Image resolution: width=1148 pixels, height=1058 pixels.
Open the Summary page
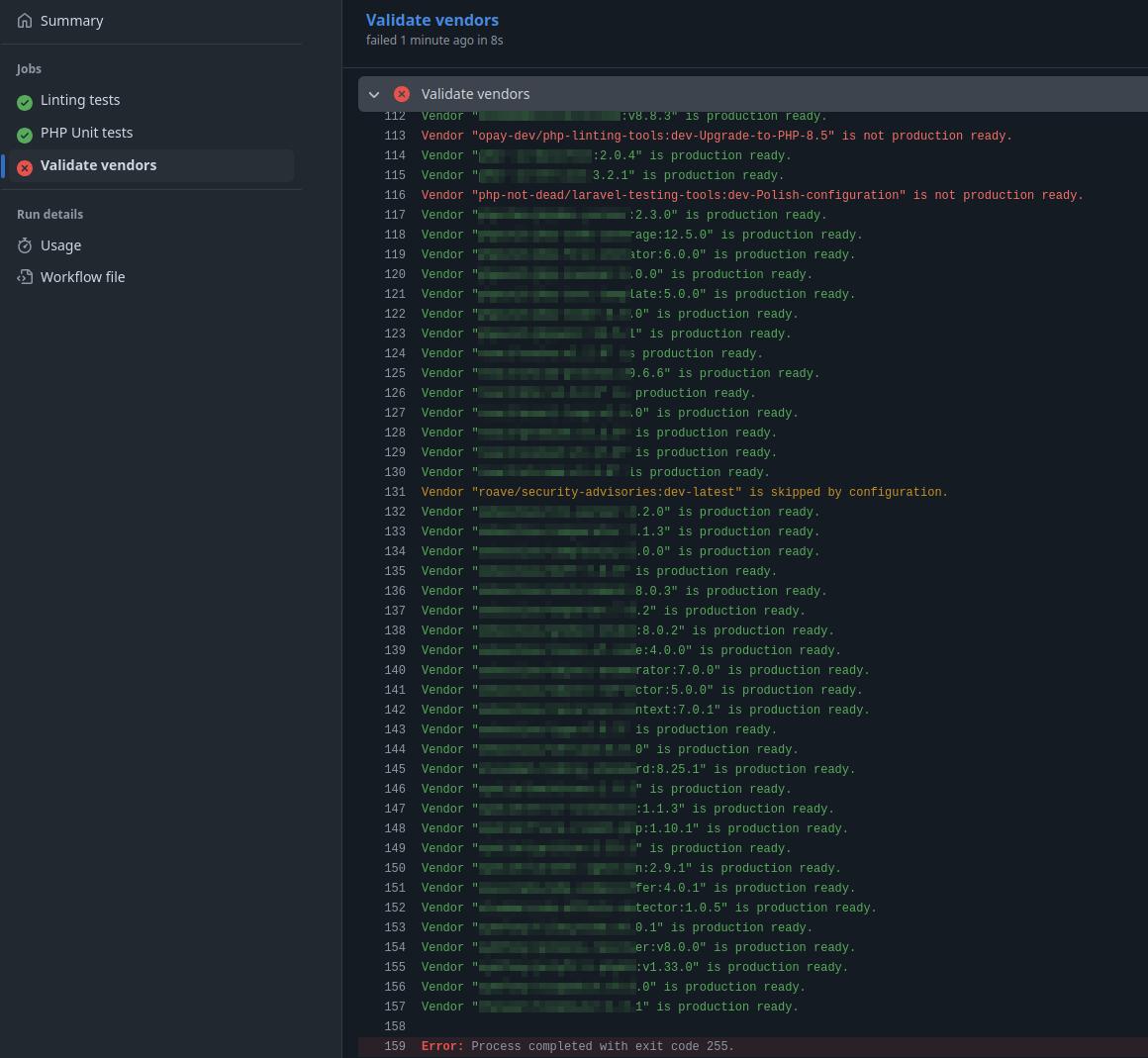[71, 20]
